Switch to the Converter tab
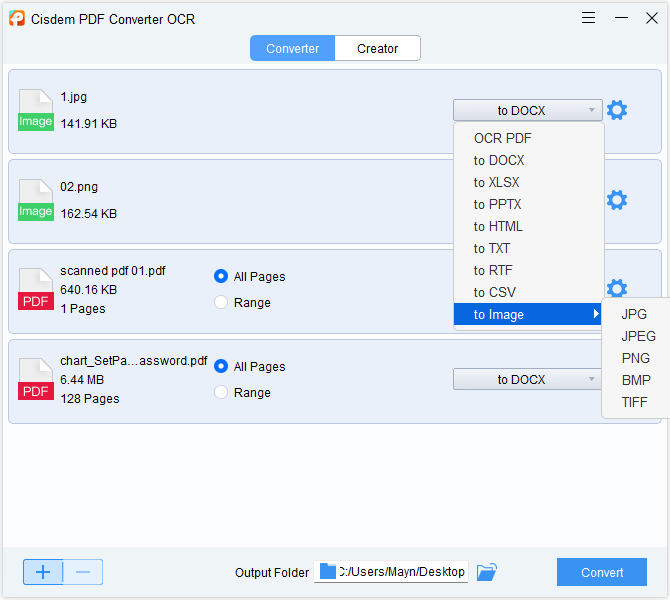 [x=293, y=48]
